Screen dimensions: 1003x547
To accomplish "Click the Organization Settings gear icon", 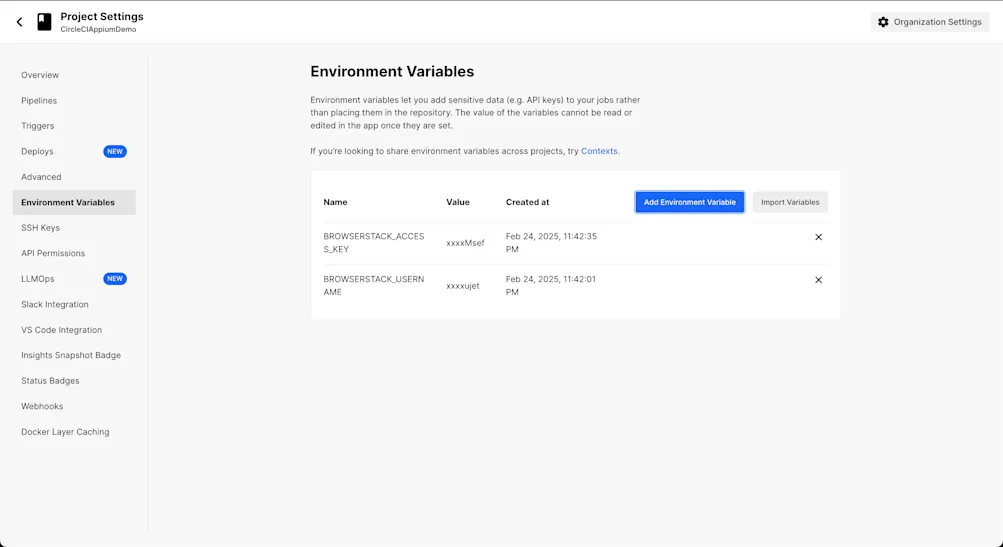I will click(x=883, y=22).
